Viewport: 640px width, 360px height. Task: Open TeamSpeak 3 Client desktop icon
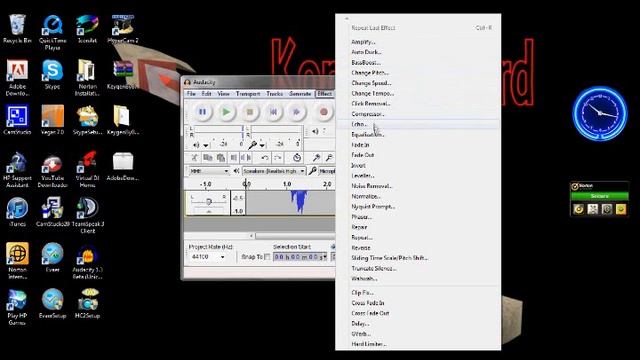[x=87, y=215]
